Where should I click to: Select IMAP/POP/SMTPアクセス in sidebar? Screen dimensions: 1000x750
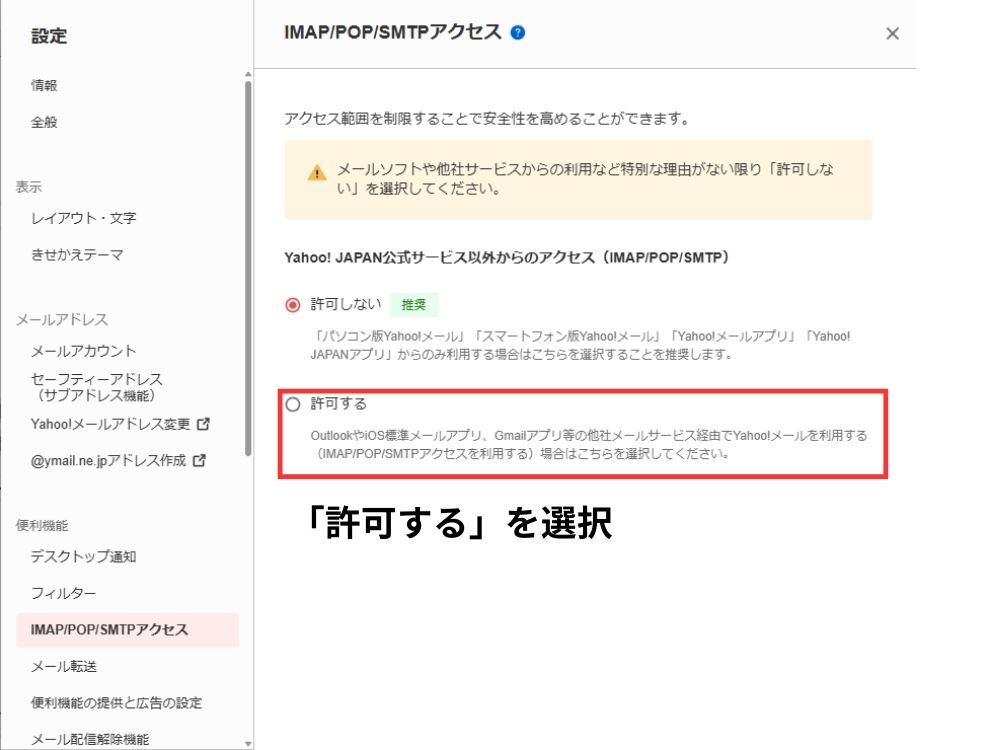tap(109, 630)
